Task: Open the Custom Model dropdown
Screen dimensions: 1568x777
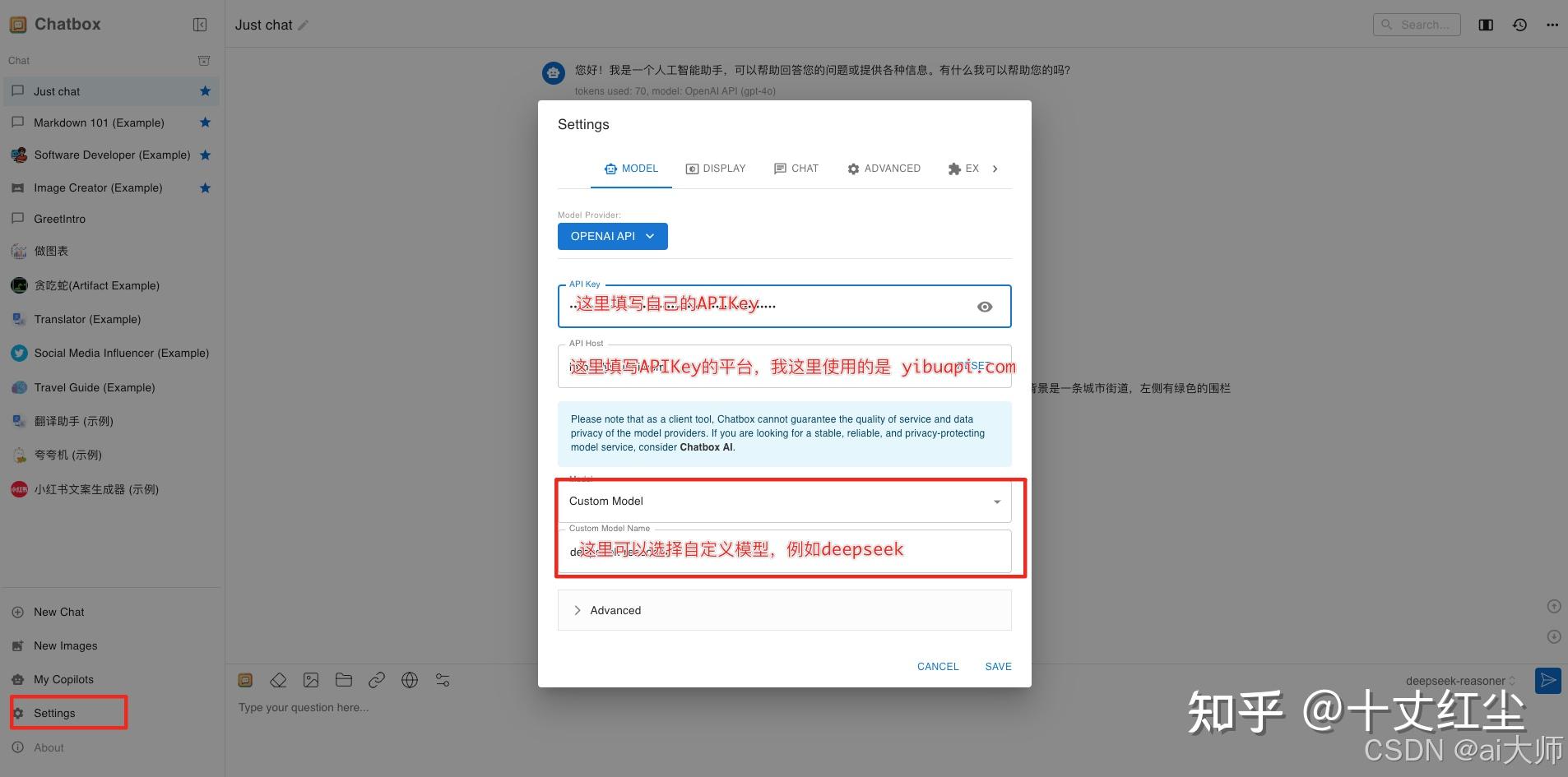Action: (x=785, y=501)
